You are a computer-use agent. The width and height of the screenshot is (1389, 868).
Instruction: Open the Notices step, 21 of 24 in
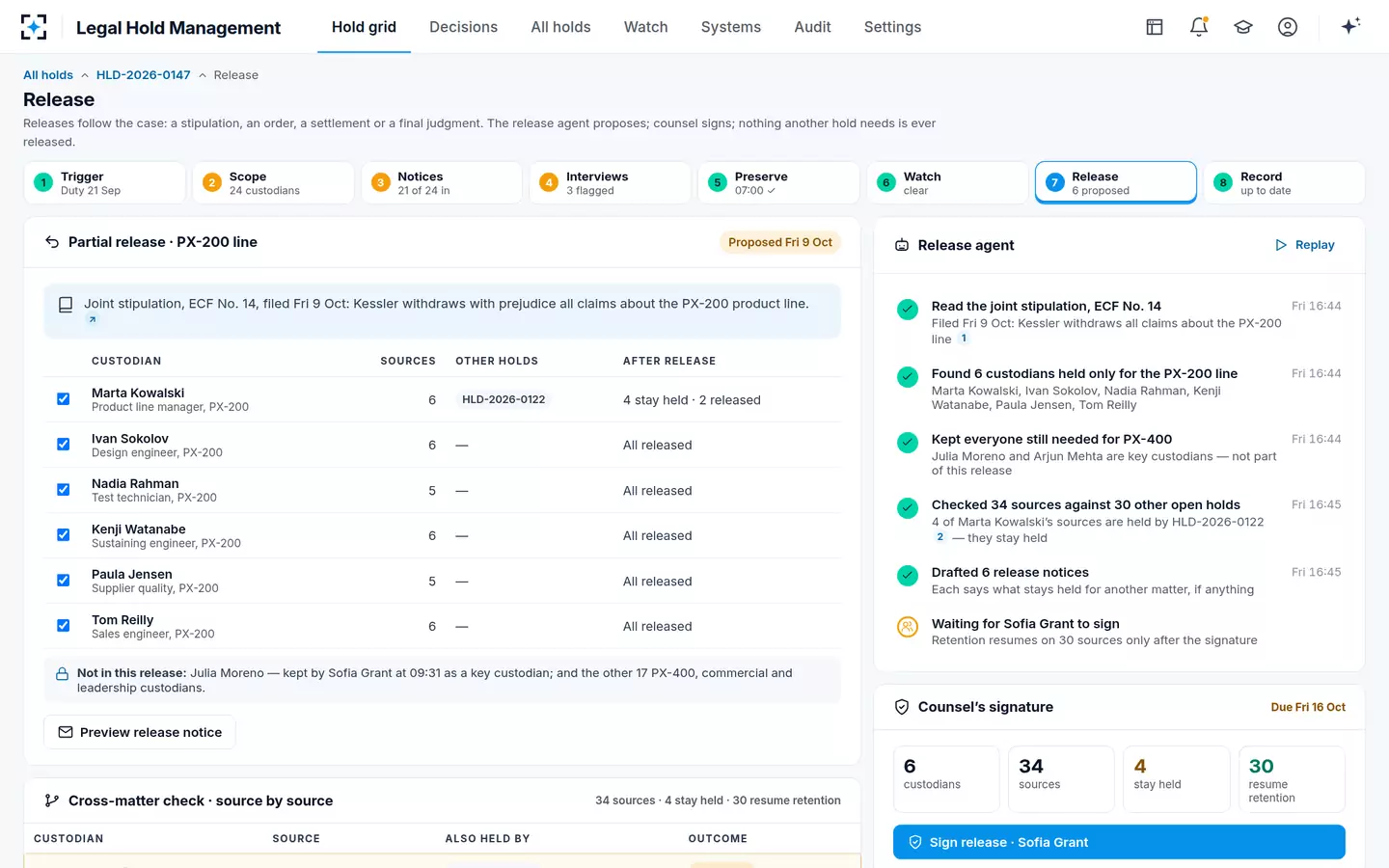click(442, 182)
